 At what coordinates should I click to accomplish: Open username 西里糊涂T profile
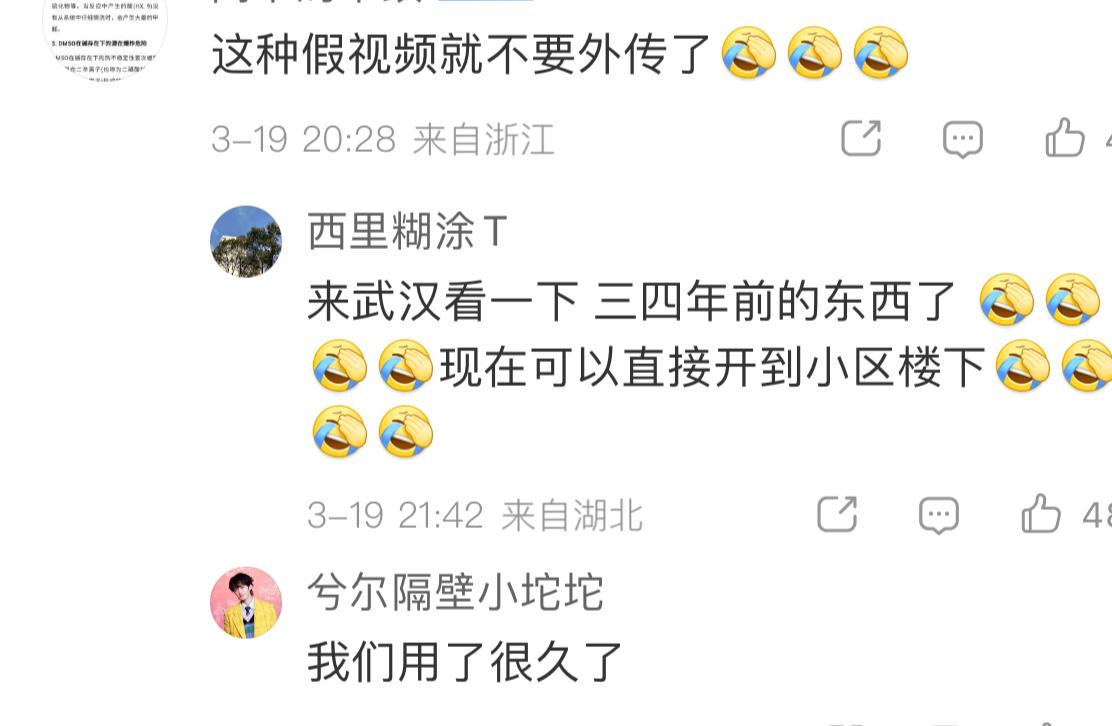[x=408, y=231]
